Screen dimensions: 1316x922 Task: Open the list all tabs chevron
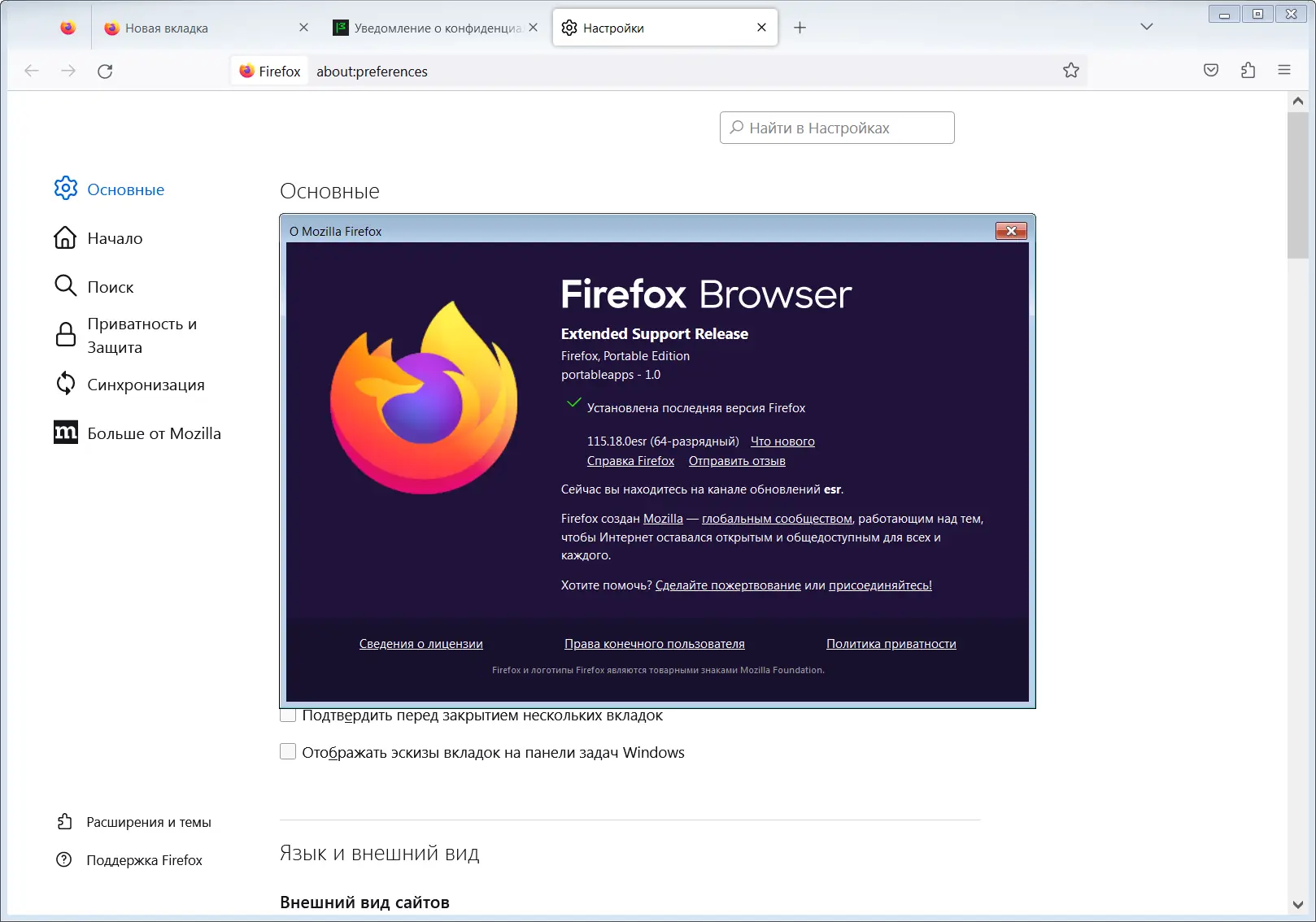(1146, 27)
